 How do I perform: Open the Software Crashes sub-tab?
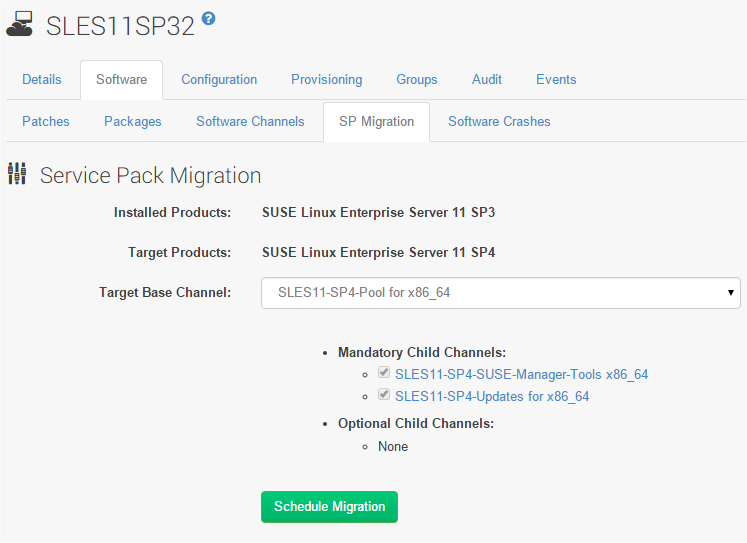pos(499,121)
